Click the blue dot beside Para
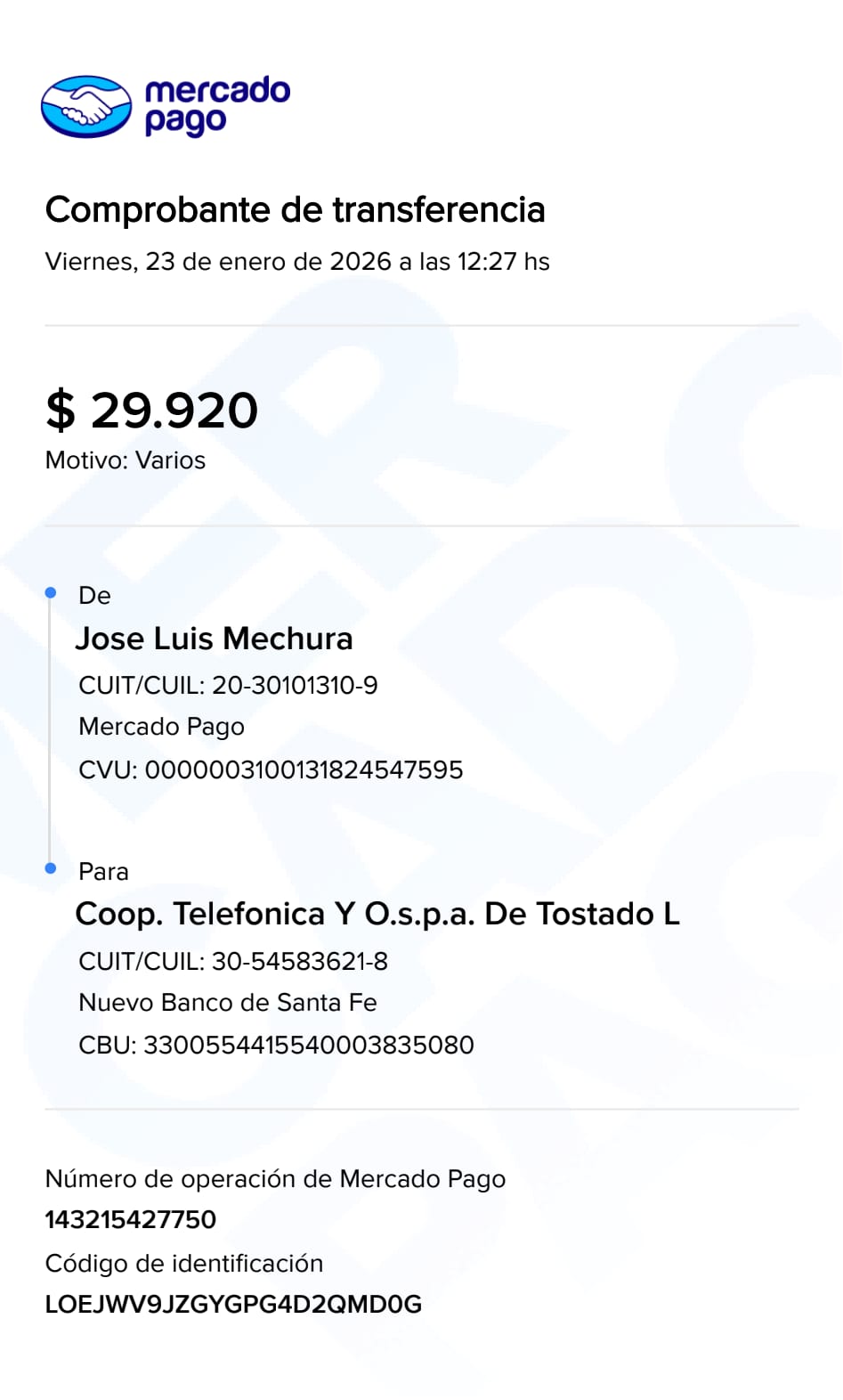Image resolution: width=843 pixels, height=1400 pixels. tap(51, 868)
